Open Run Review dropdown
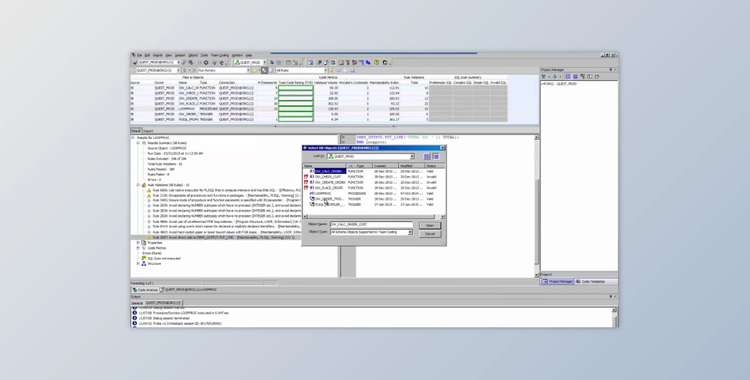 [248, 70]
